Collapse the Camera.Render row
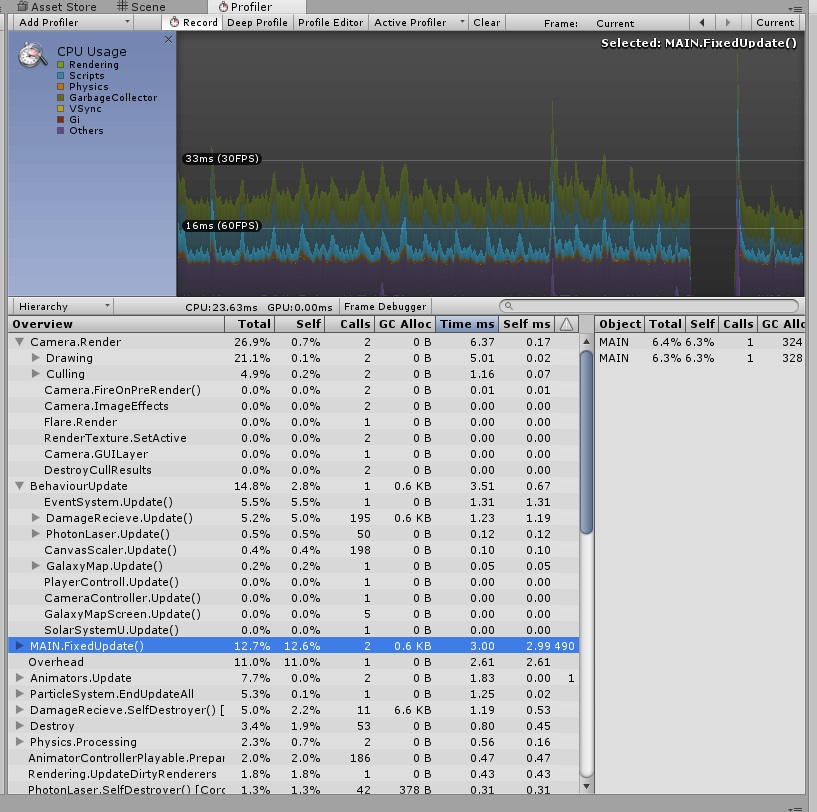 (20, 342)
